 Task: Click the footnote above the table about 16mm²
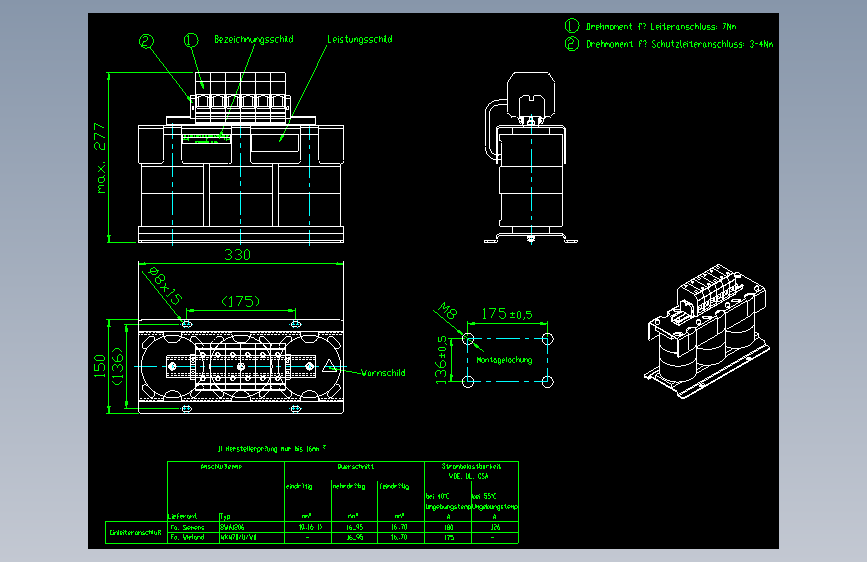[x=271, y=449]
